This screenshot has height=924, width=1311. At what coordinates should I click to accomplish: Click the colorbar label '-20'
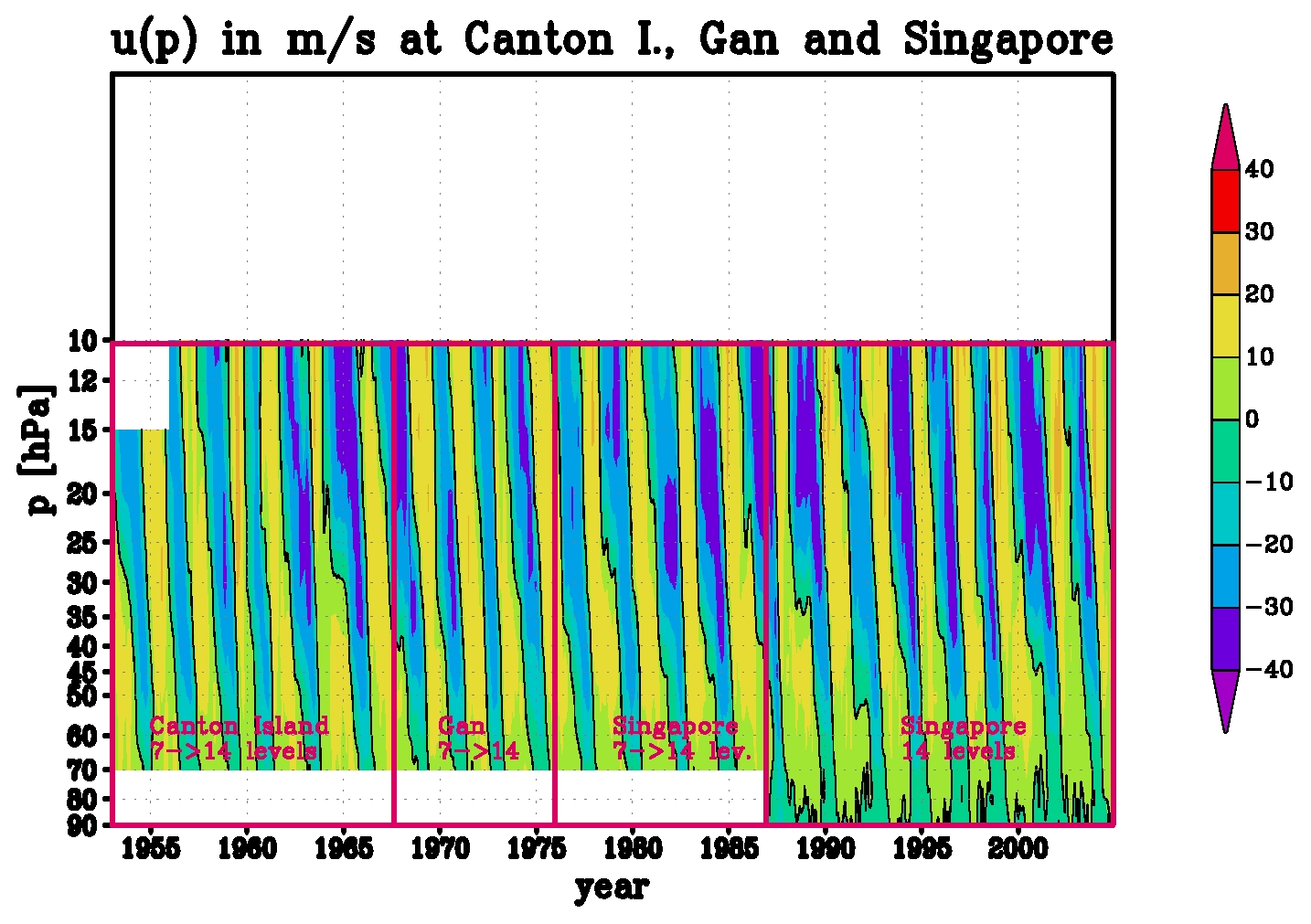coord(1269,544)
